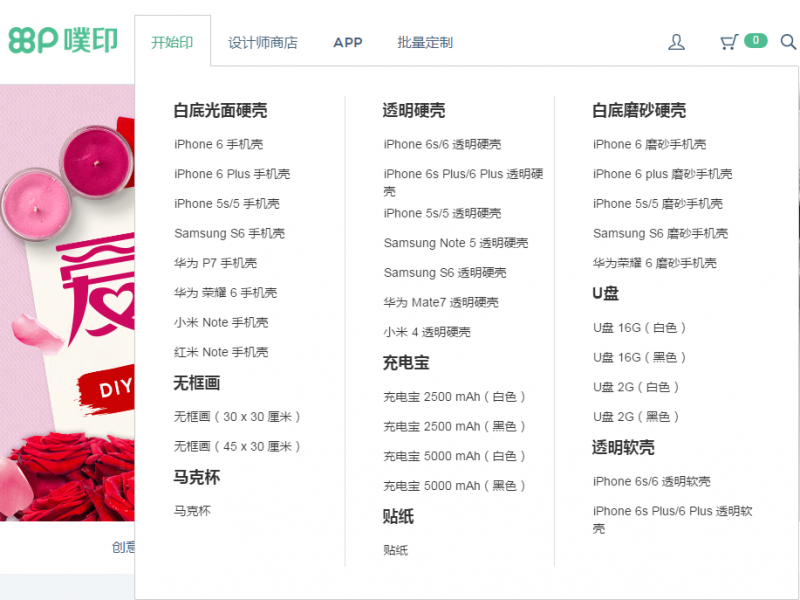Select 贴纸 category heading
This screenshot has width=800, height=600.
398,516
